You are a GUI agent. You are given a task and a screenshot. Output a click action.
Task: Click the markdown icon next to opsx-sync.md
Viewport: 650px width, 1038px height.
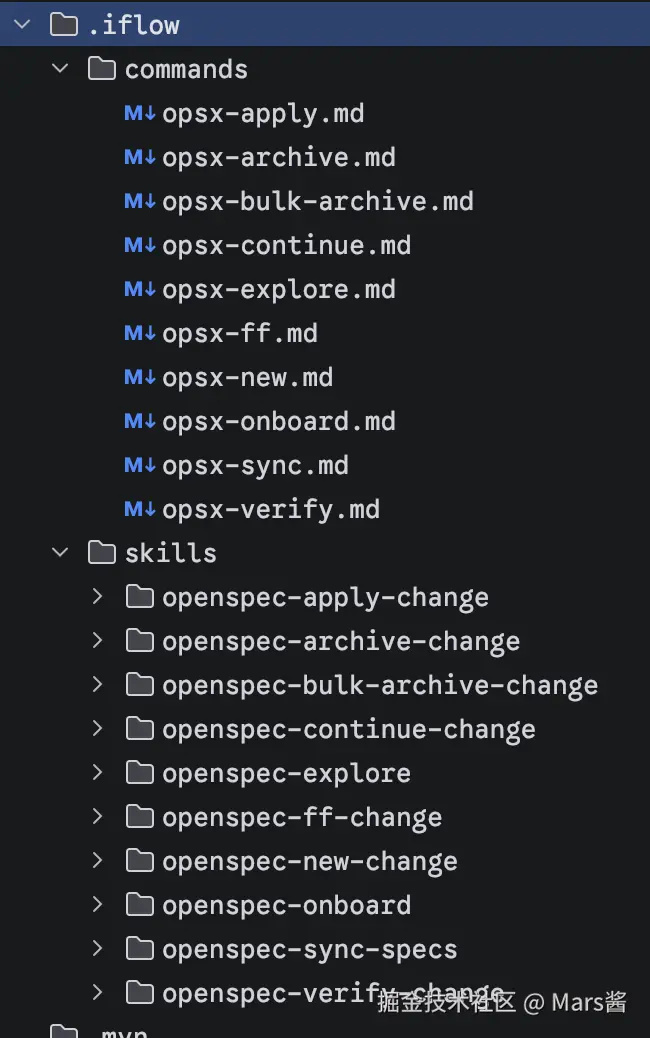click(x=139, y=465)
